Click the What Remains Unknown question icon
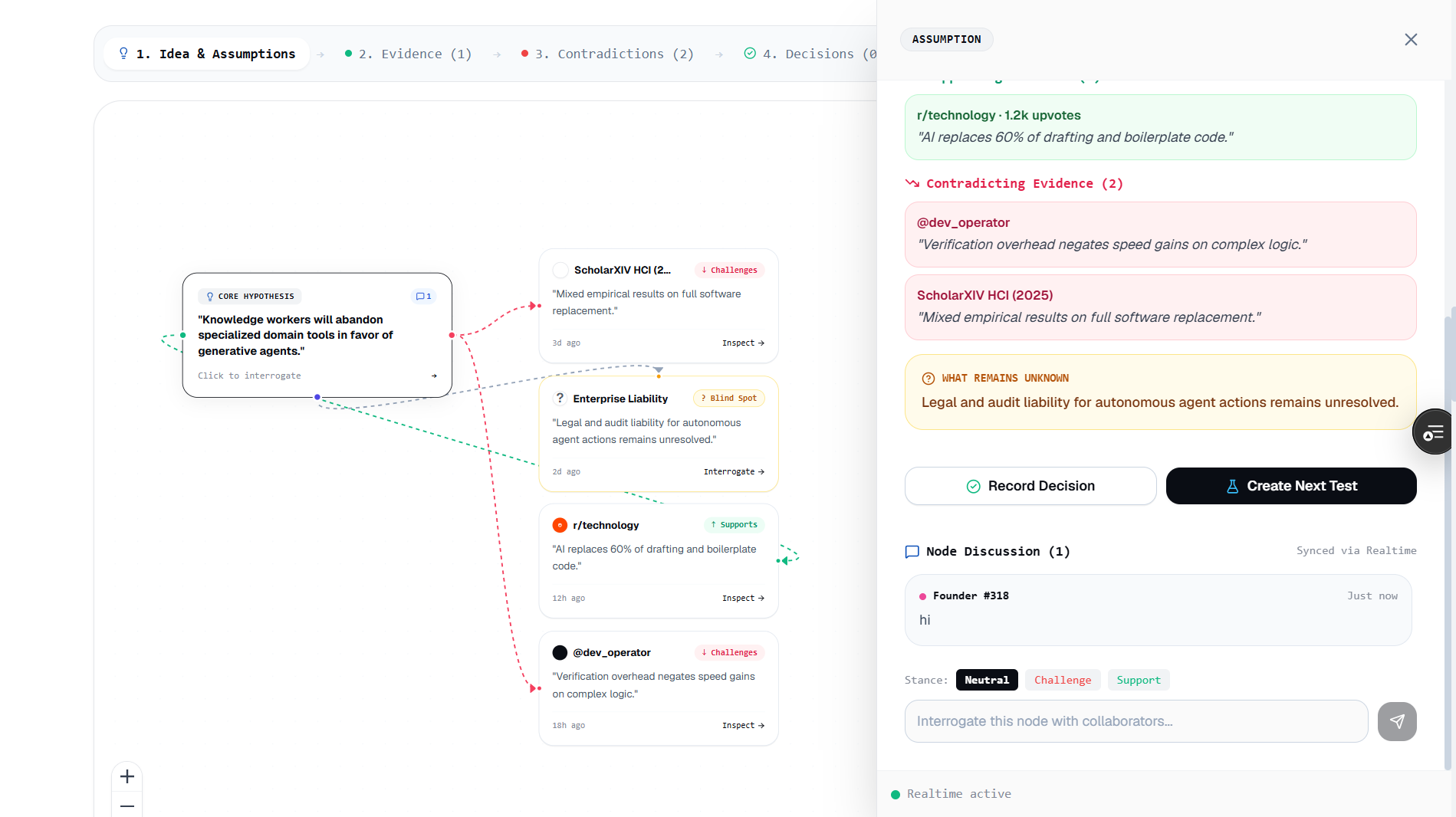1456x817 pixels. coord(928,379)
